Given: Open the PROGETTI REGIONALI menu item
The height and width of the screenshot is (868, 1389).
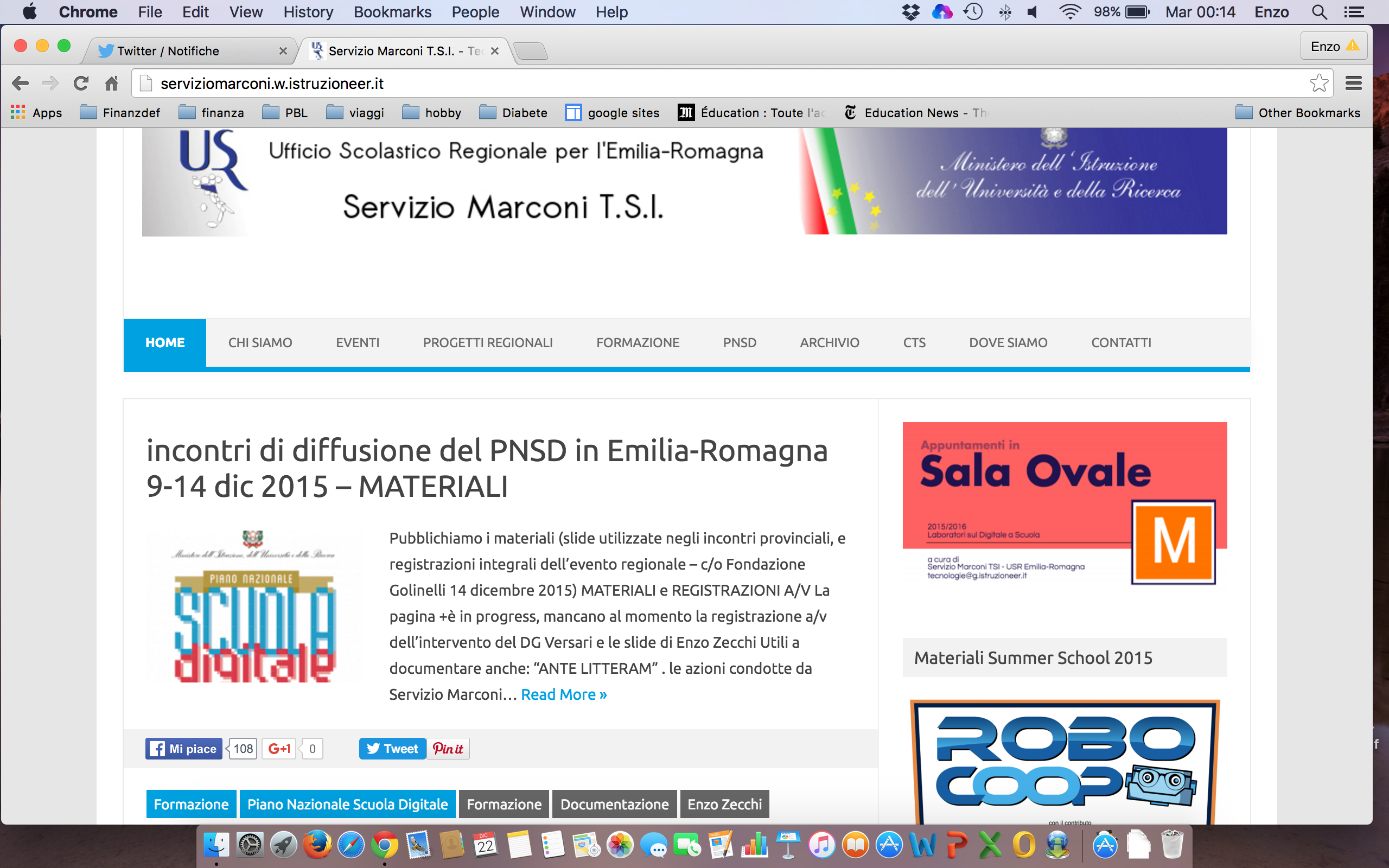Looking at the screenshot, I should [487, 343].
